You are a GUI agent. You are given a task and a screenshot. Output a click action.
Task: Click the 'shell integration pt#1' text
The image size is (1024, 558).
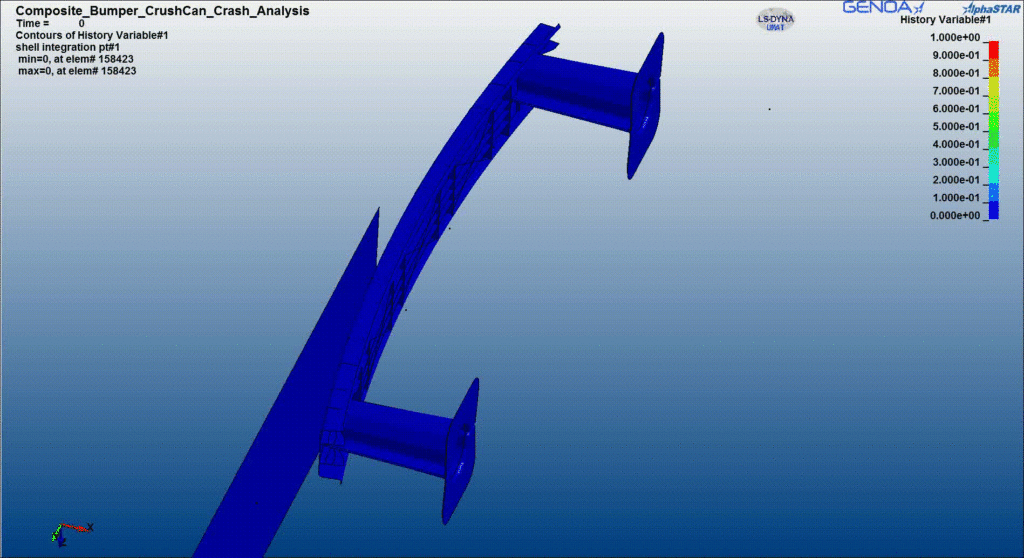point(67,47)
